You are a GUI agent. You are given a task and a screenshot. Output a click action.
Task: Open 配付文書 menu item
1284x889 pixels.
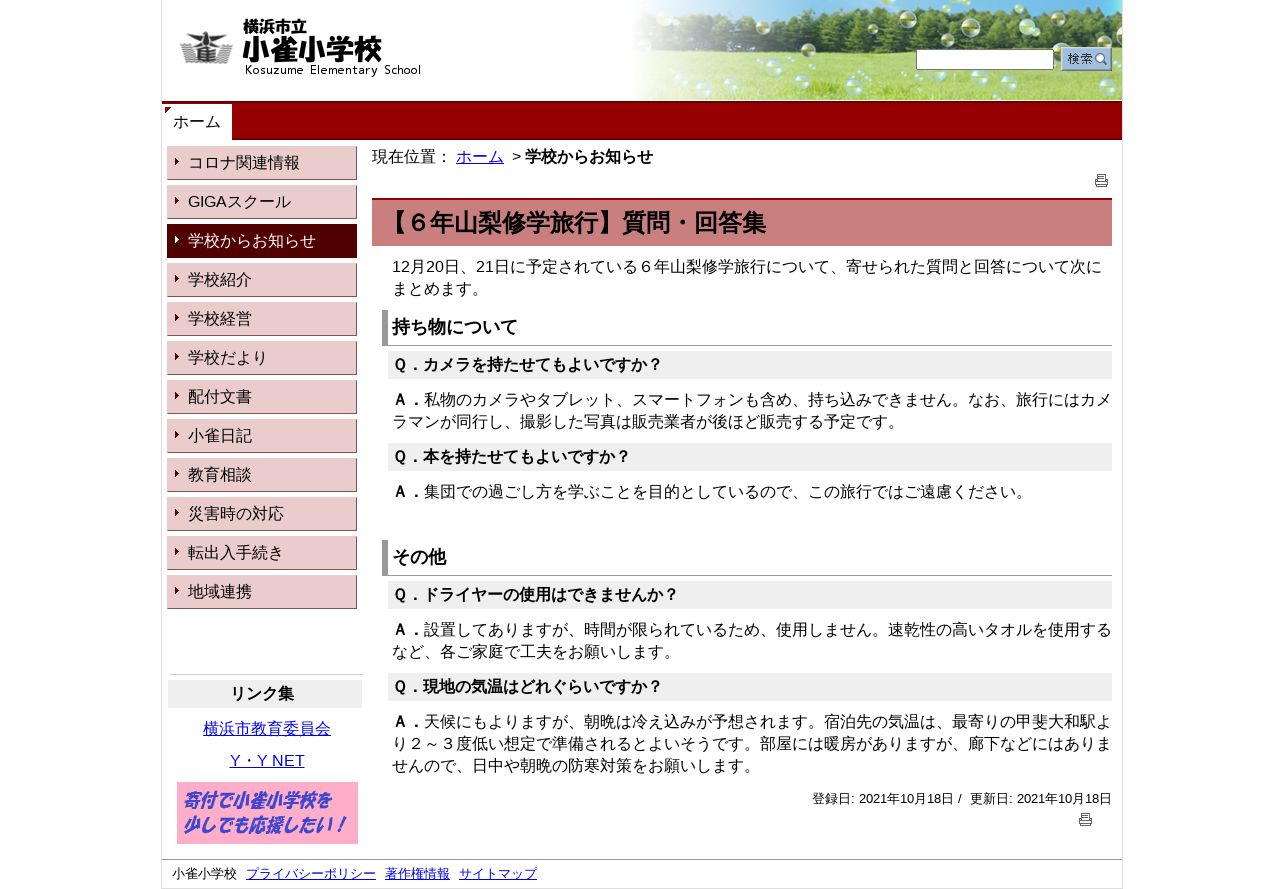point(262,397)
